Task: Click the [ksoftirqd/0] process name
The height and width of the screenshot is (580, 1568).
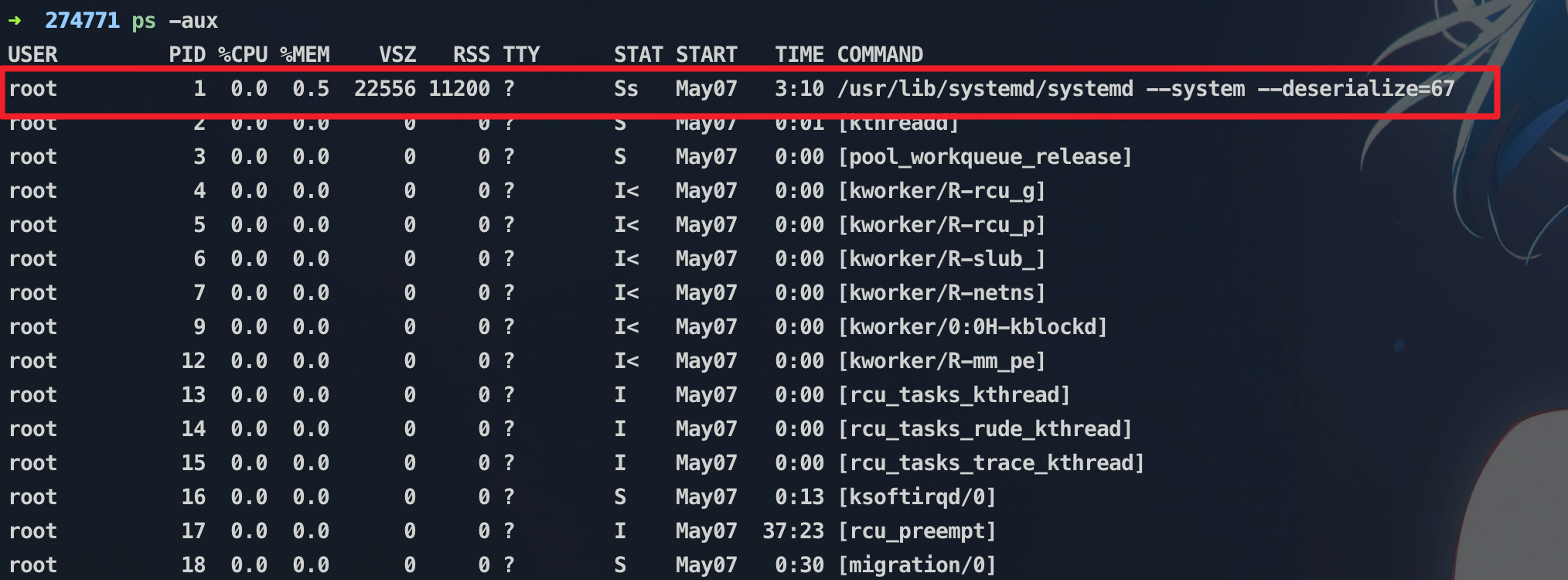Action: click(x=917, y=497)
